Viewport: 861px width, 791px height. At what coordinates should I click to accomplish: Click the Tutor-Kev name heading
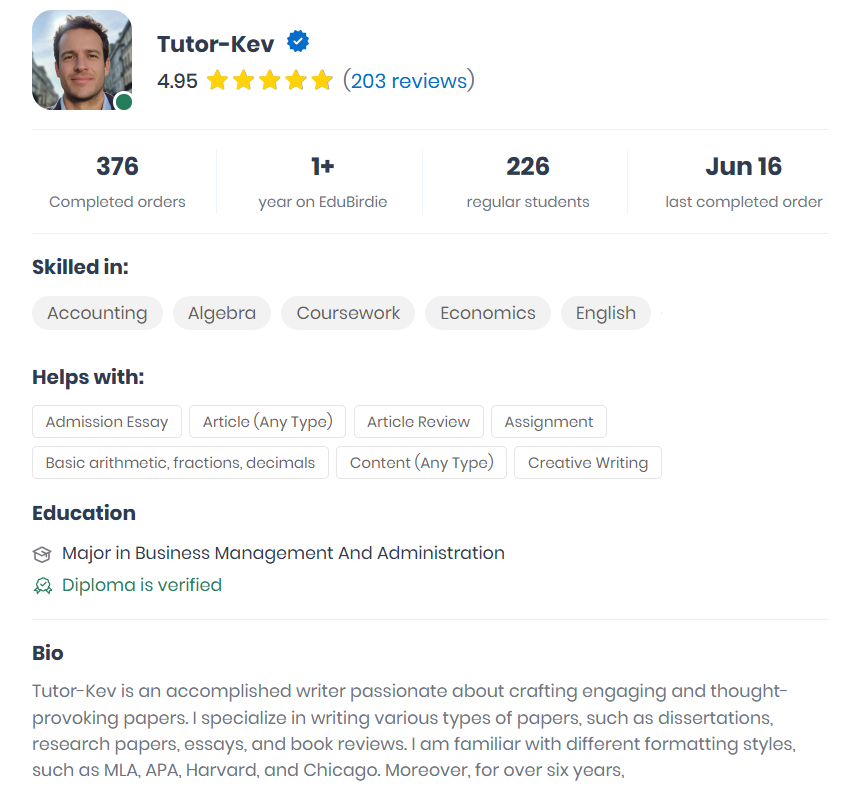pos(215,44)
